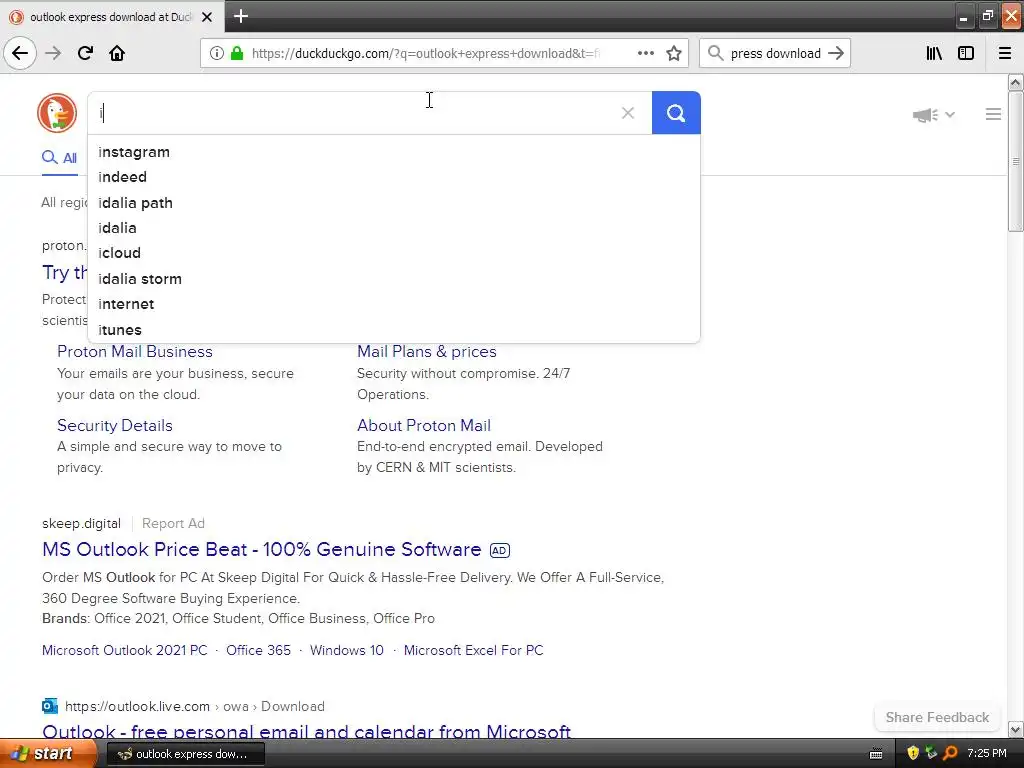Open https://outlook.live.com result URL
This screenshot has height=768, width=1024.
195,707
